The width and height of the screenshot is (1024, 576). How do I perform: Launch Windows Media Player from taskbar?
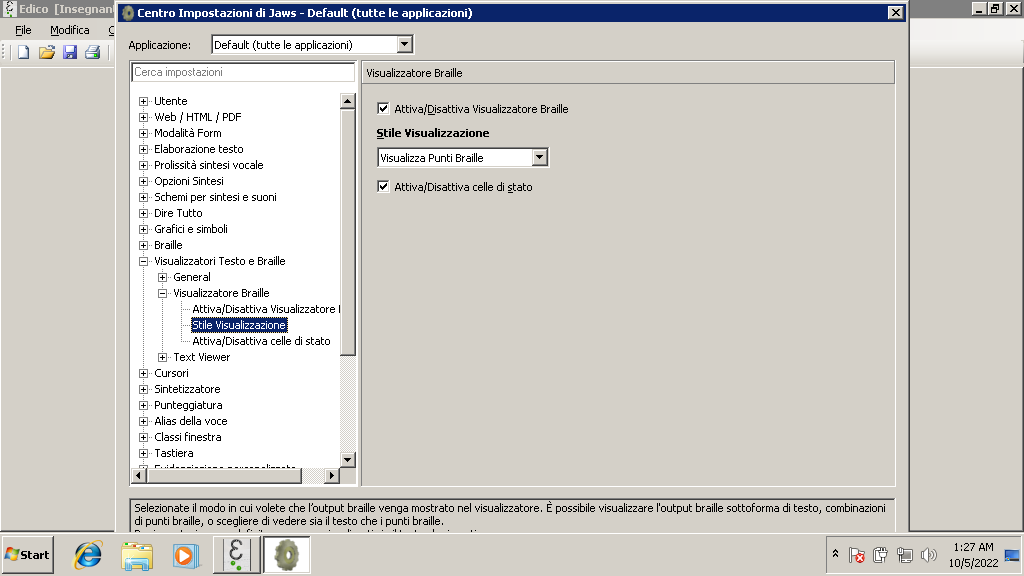(x=186, y=555)
